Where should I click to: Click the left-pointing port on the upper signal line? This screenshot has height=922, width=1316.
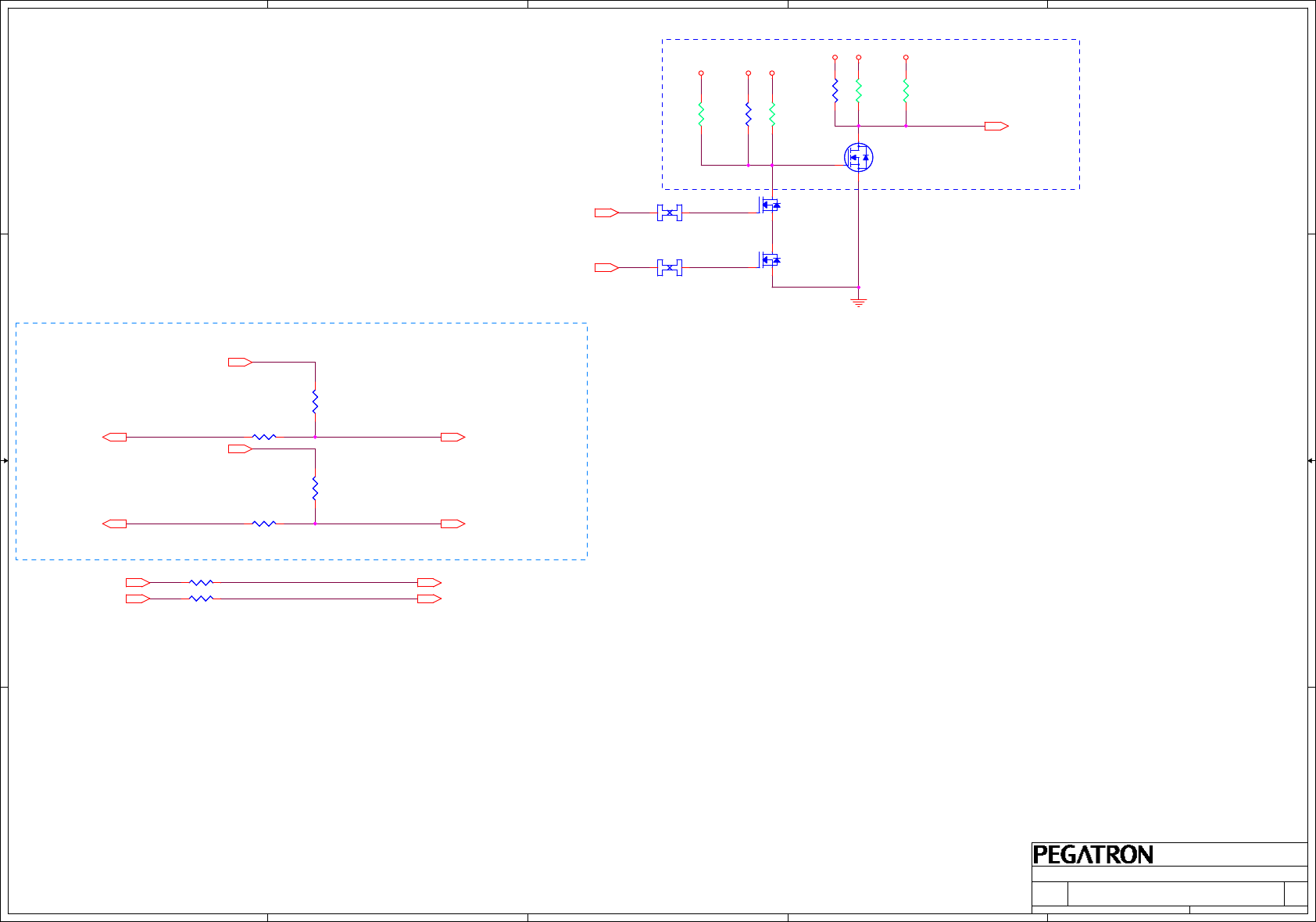pos(114,437)
